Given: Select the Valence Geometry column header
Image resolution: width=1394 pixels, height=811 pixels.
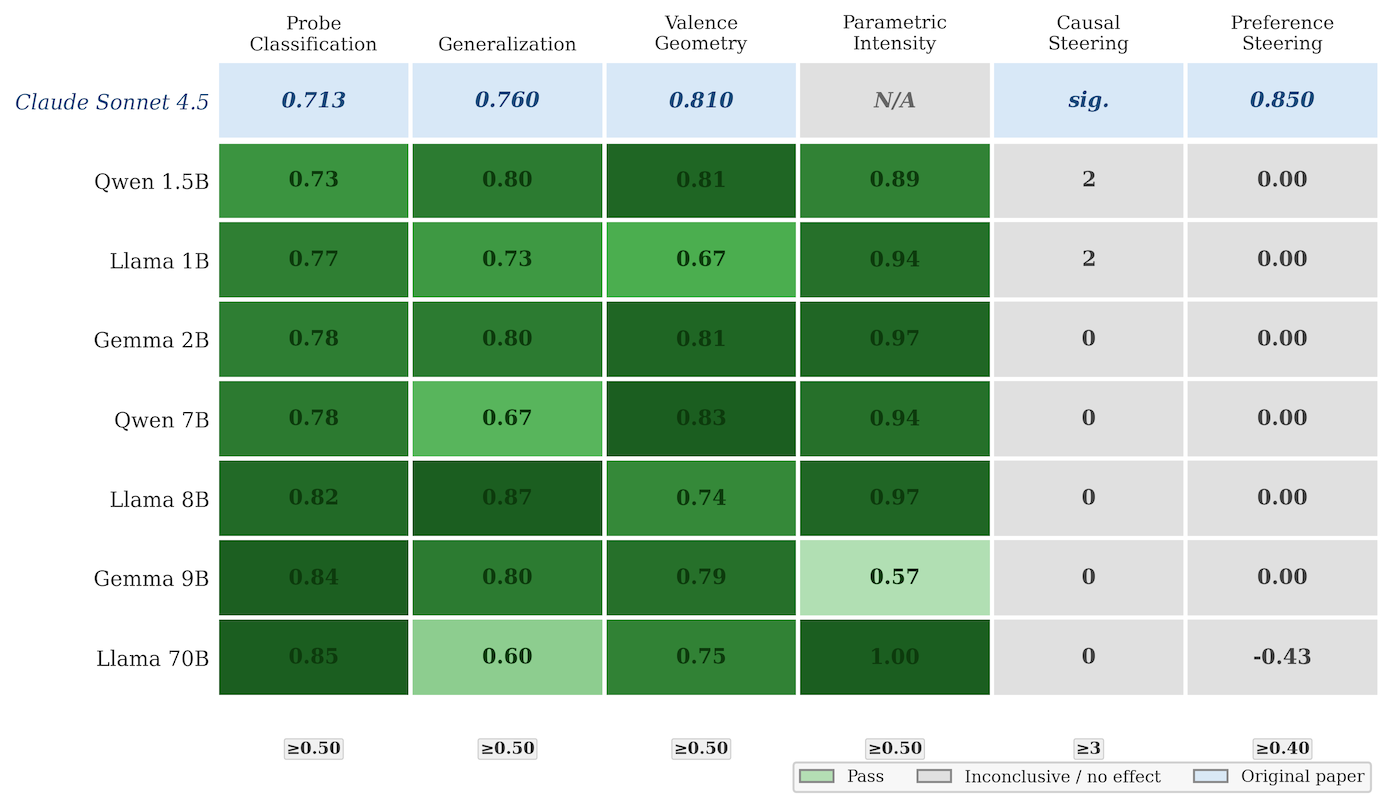Looking at the screenshot, I should point(701,33).
